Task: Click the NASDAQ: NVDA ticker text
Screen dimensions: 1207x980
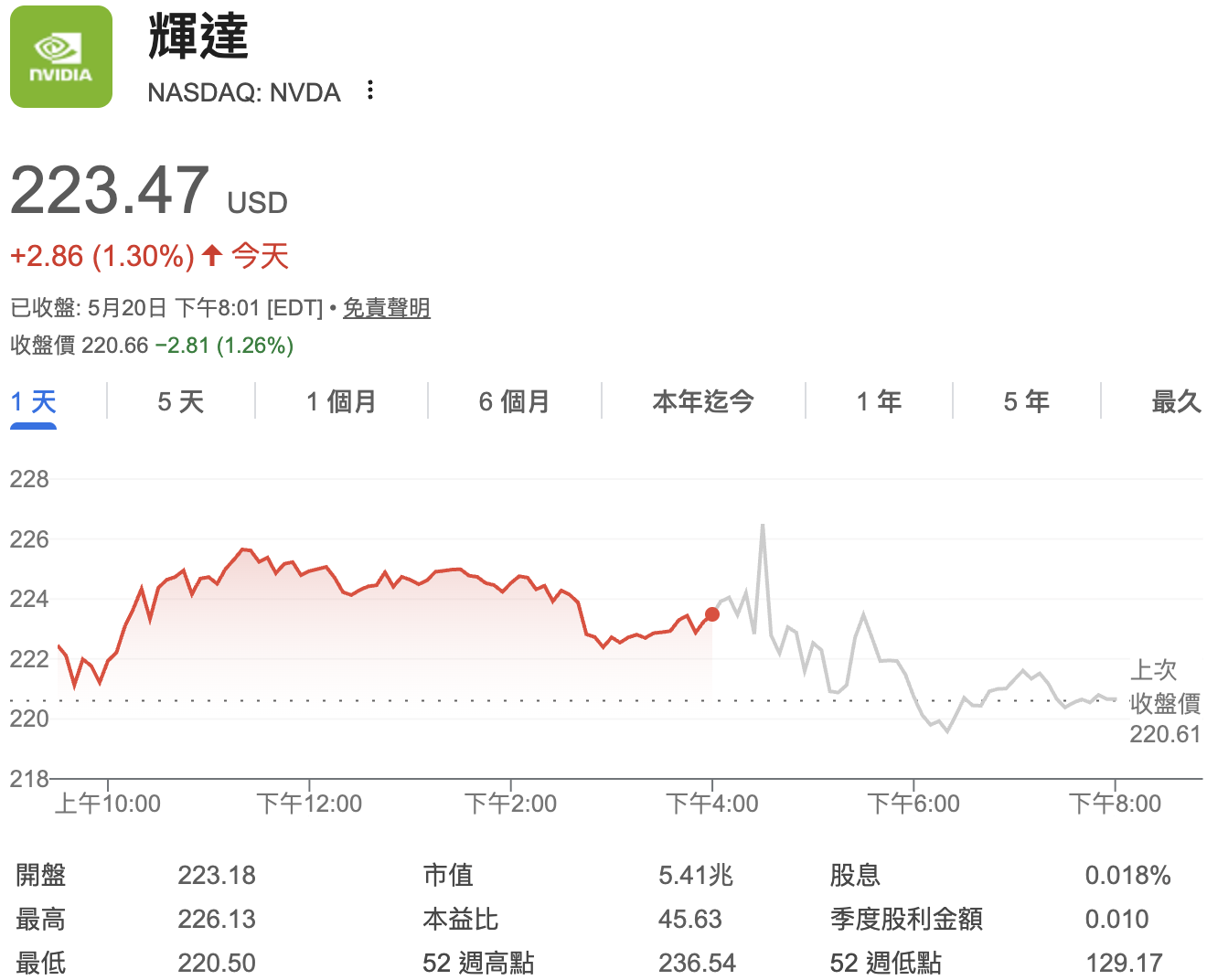Action: pyautogui.click(x=244, y=92)
